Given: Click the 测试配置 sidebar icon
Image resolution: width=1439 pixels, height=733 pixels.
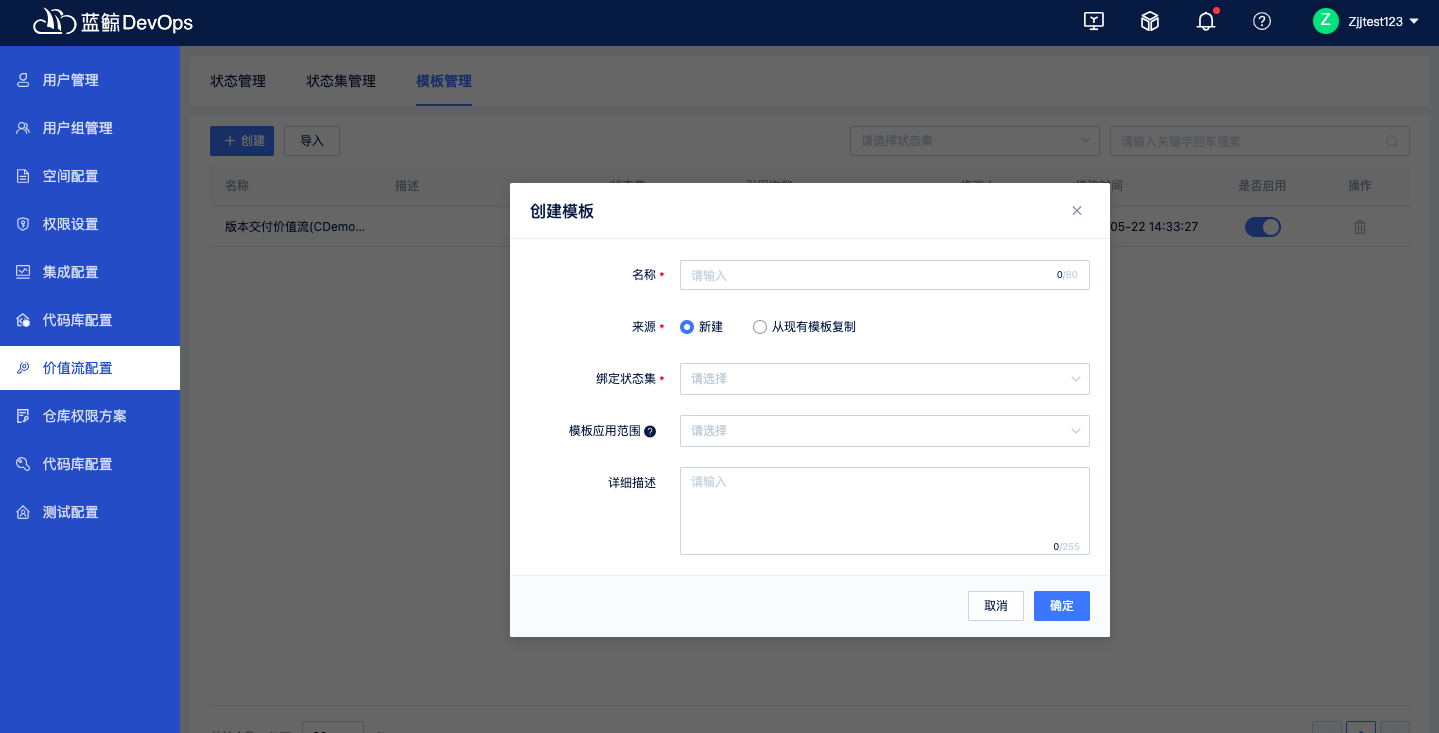Looking at the screenshot, I should [x=23, y=512].
